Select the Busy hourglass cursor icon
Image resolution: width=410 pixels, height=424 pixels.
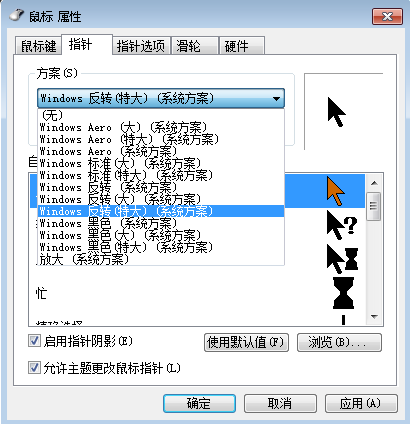[x=343, y=293]
